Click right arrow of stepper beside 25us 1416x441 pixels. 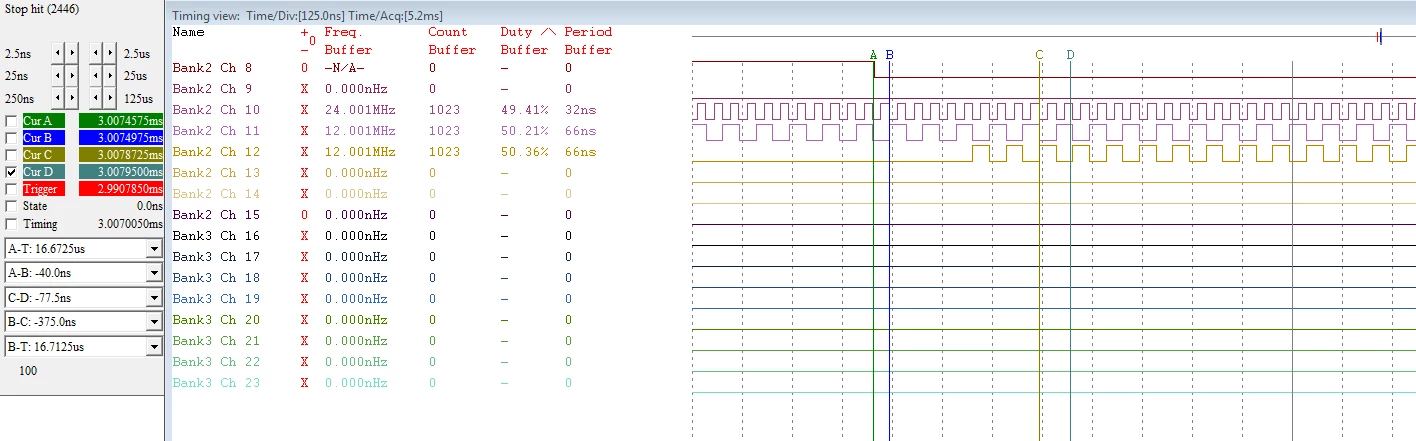[109, 76]
